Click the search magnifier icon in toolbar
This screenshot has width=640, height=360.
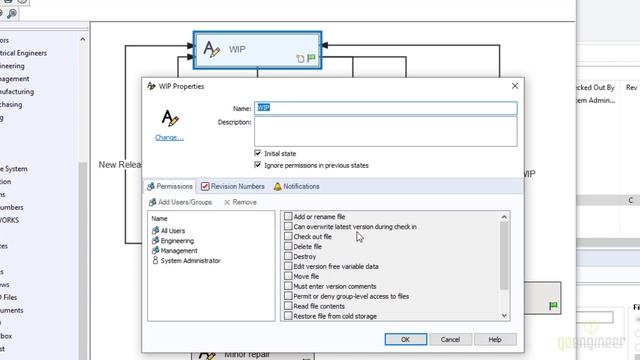click(x=12, y=14)
